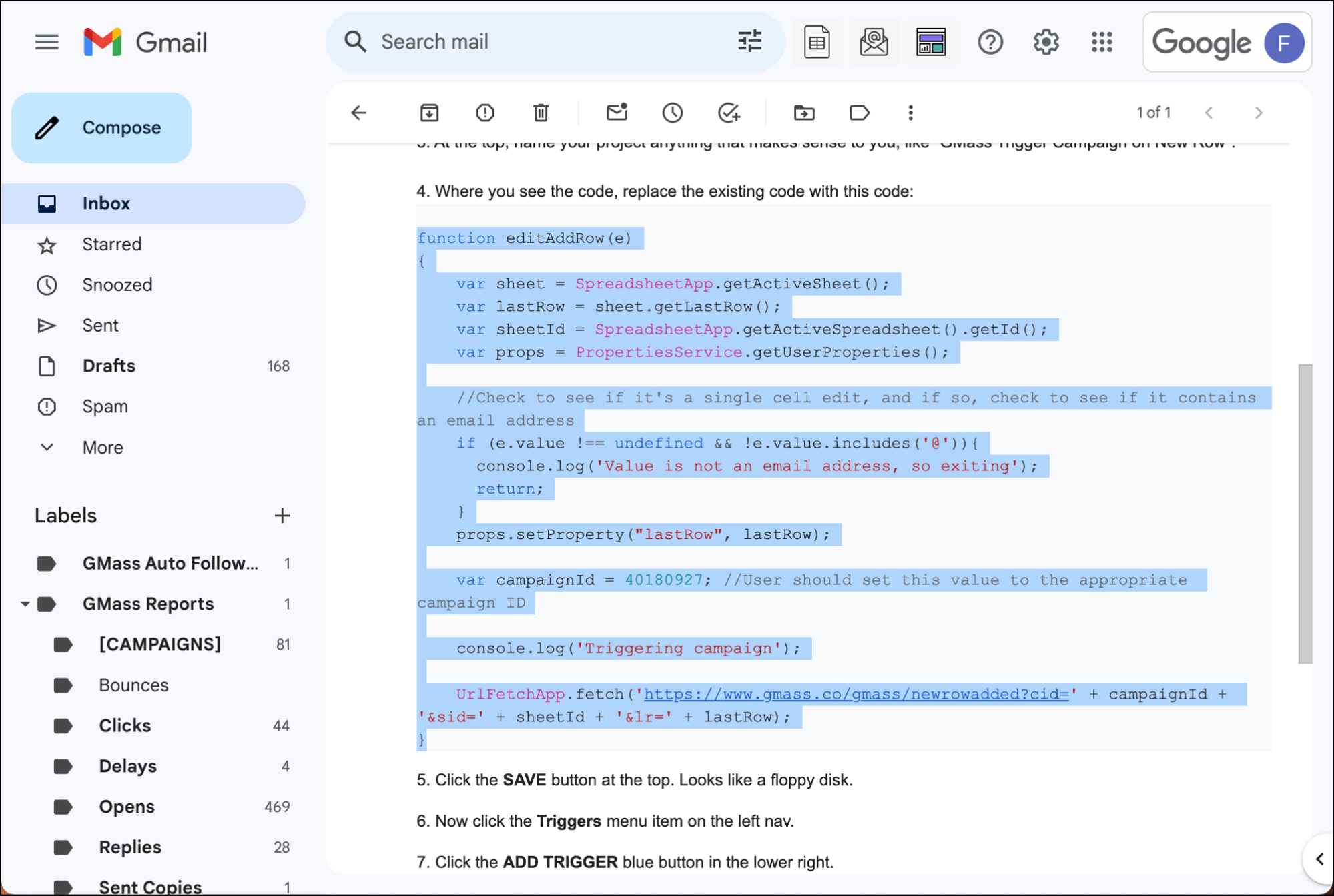Add email to Tasks
Image resolution: width=1334 pixels, height=896 pixels.
[729, 113]
